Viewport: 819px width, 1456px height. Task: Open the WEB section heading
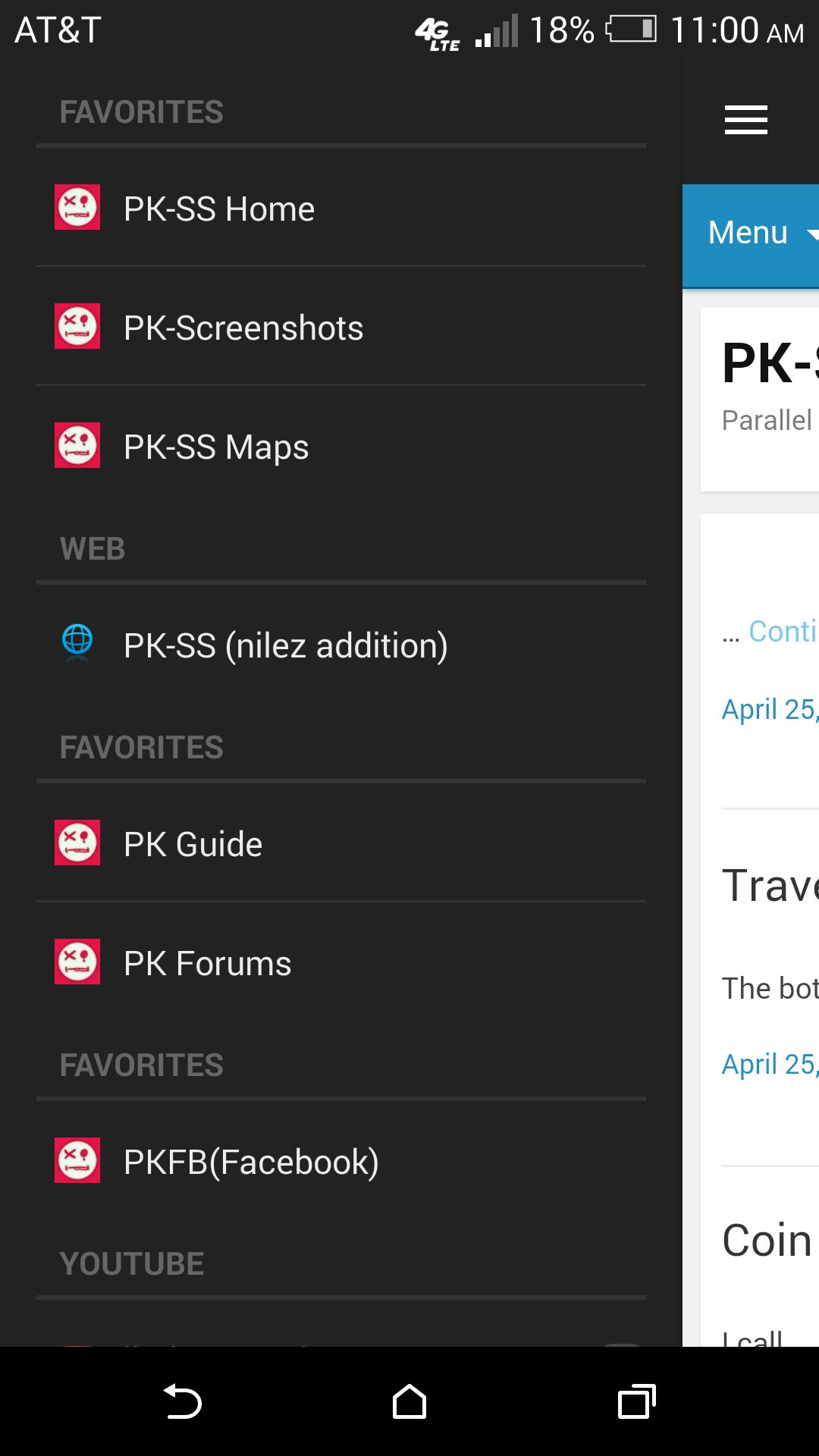pyautogui.click(x=93, y=548)
